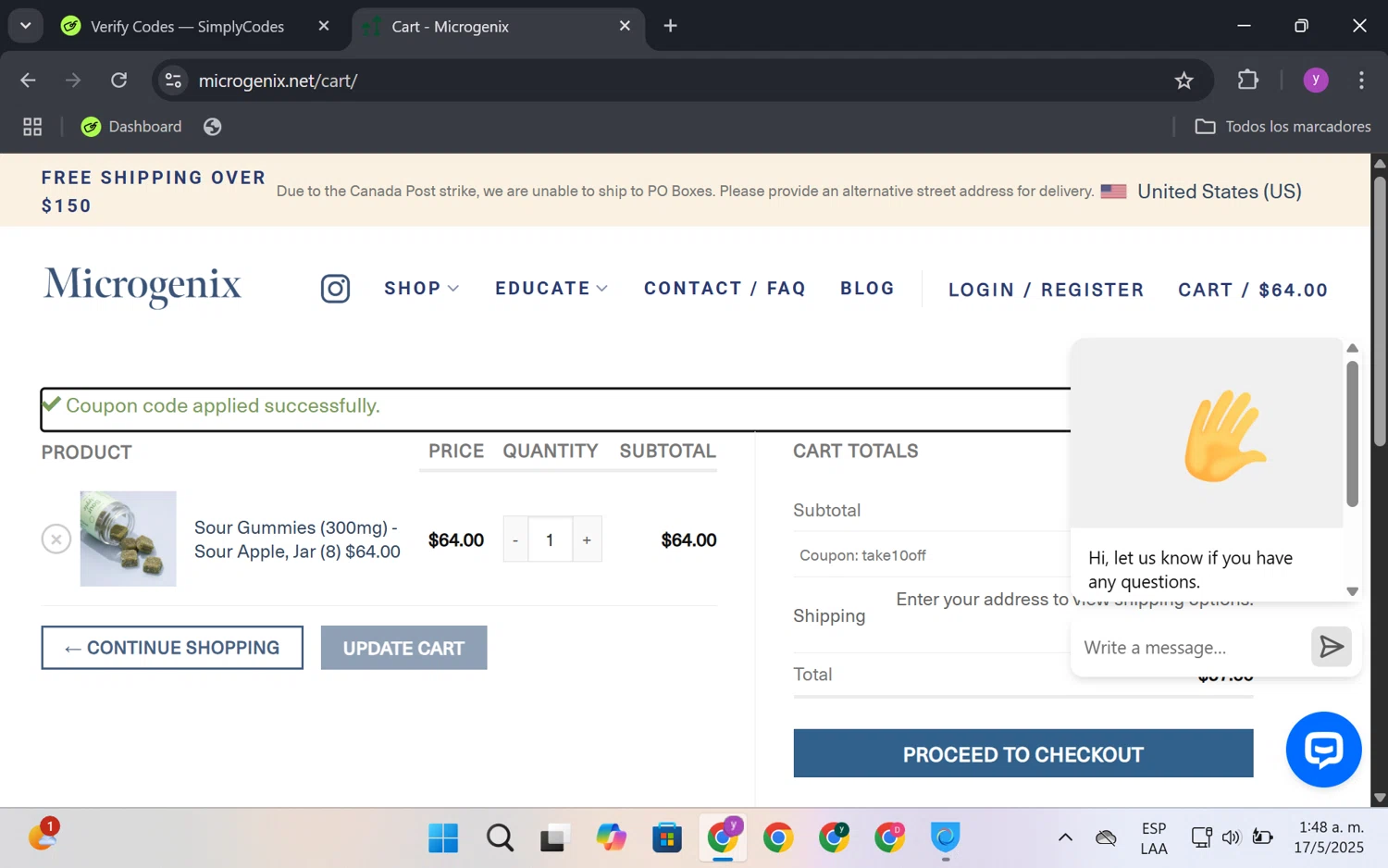1388x868 pixels.
Task: Open LOGIN / REGISTER page
Action: pyautogui.click(x=1046, y=291)
